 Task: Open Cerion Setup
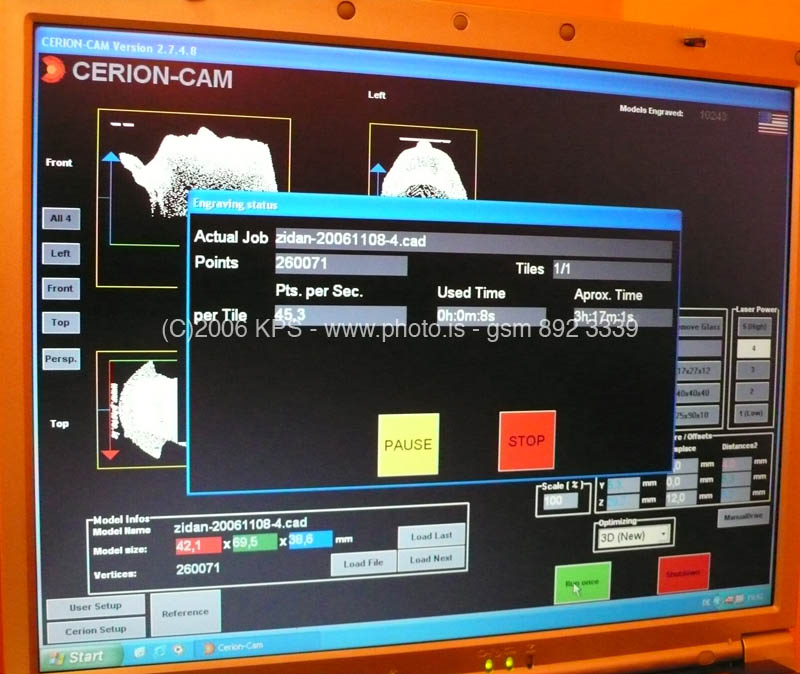coord(95,631)
